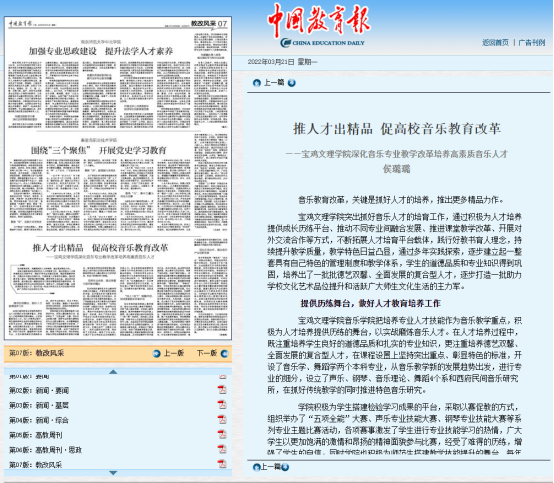The image size is (554, 483).
Task: Open top 上一篇 previous article link
Action: [274, 83]
